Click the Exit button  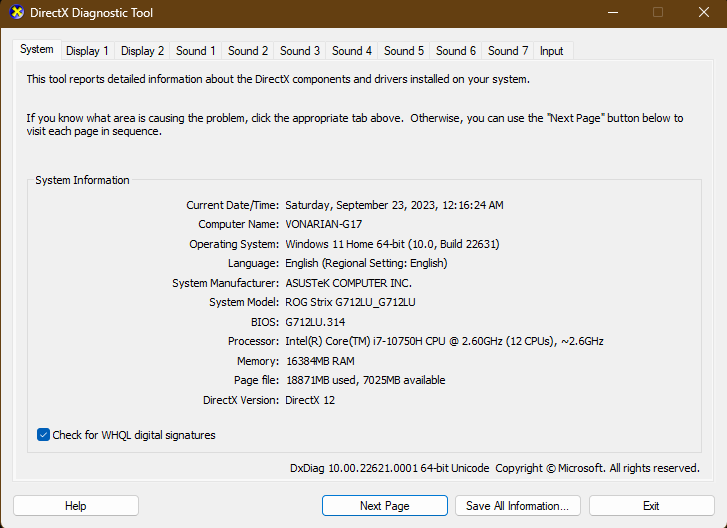click(651, 506)
